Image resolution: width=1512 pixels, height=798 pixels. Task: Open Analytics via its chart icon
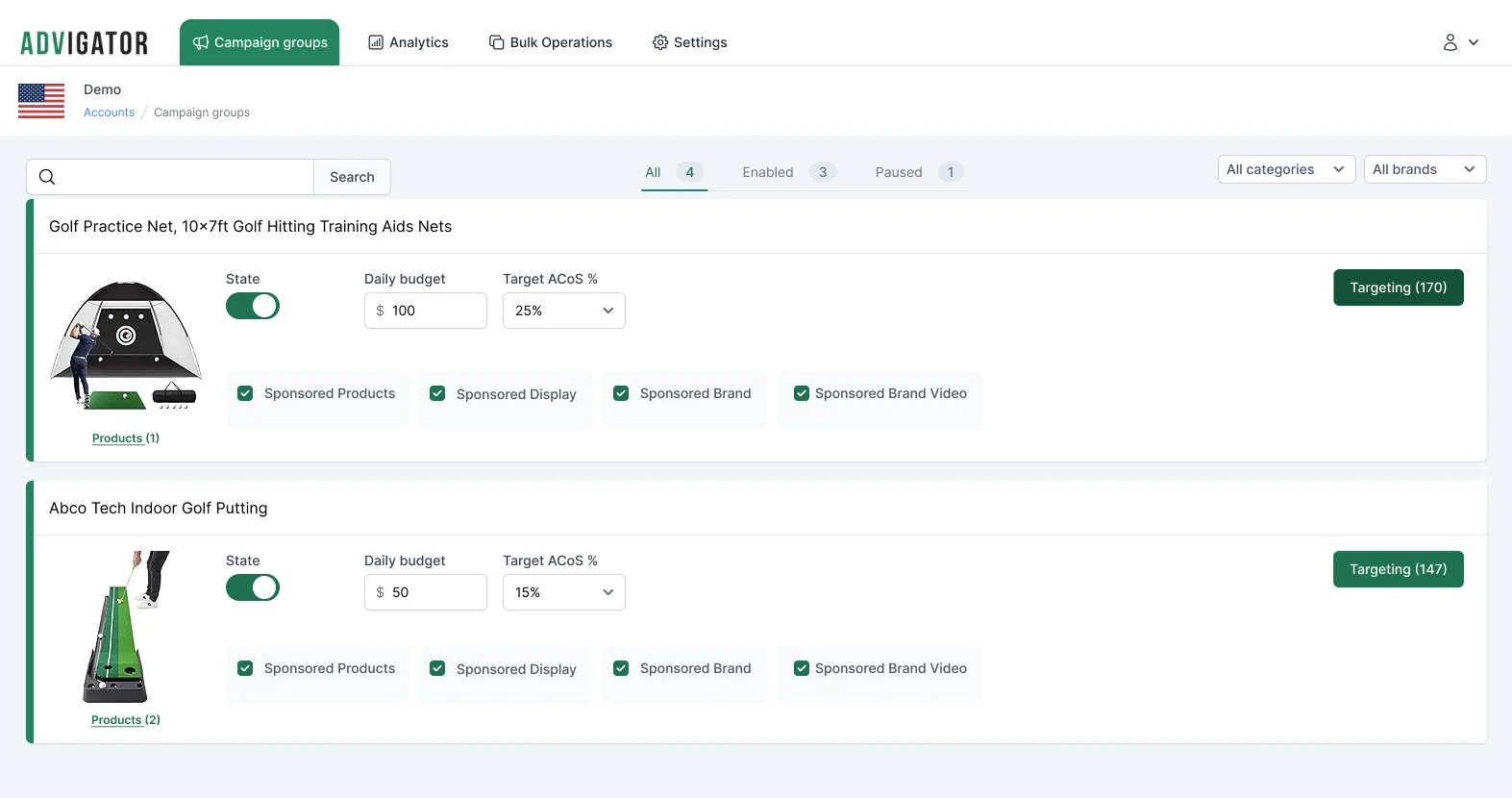(376, 42)
